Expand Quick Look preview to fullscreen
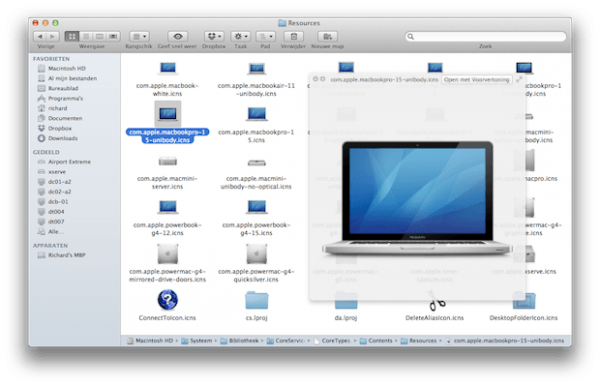600x386 pixels. point(519,79)
